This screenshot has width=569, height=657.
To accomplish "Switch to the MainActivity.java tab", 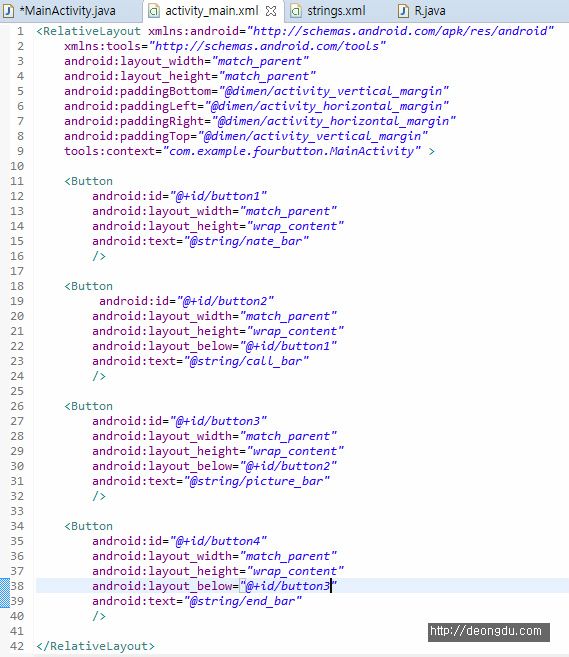I will pyautogui.click(x=68, y=10).
